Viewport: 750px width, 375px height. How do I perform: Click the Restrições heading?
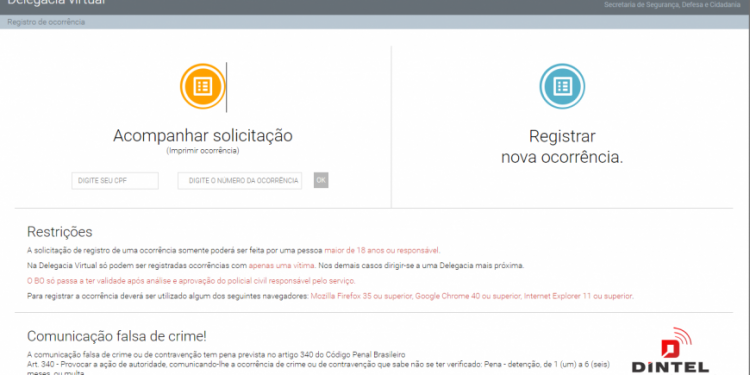pyautogui.click(x=59, y=232)
